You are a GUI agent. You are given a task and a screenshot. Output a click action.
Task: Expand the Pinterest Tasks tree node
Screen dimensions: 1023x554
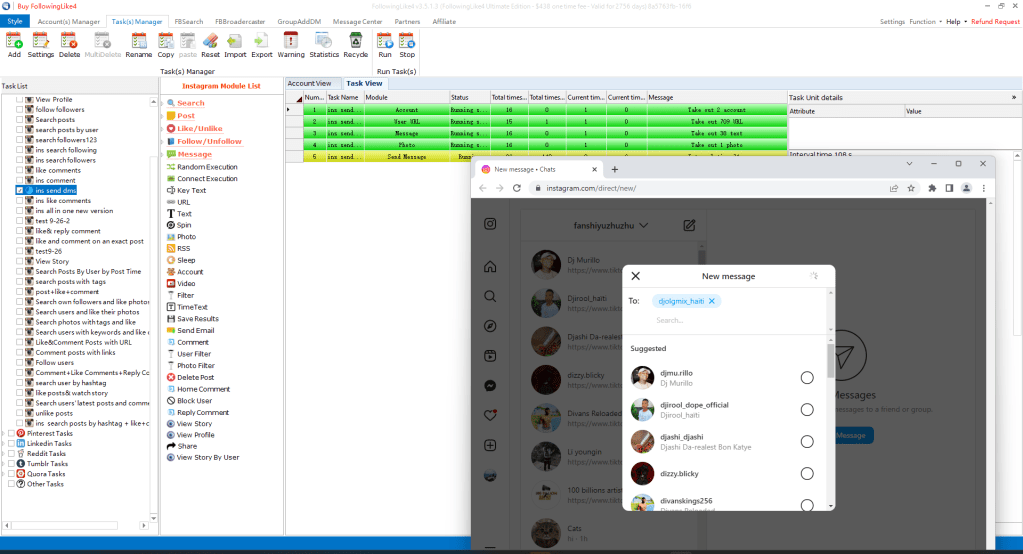(x=6, y=433)
